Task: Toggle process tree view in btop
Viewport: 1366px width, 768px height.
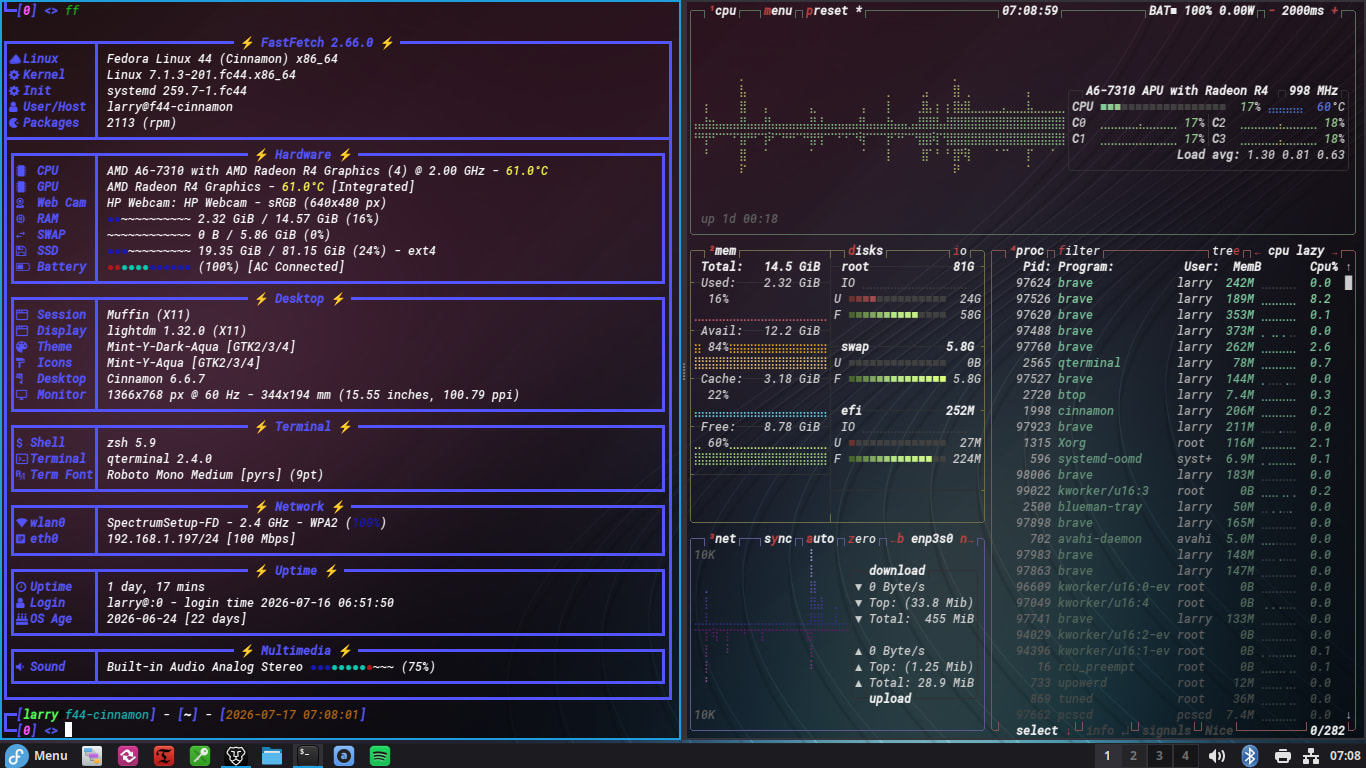Action: point(1225,251)
